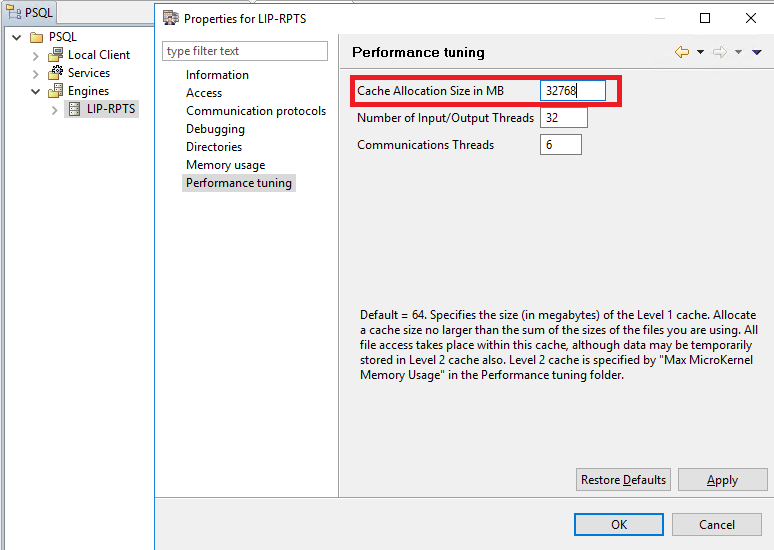The image size is (774, 550).
Task: Open the back history dropdown arrow
Action: (x=700, y=52)
